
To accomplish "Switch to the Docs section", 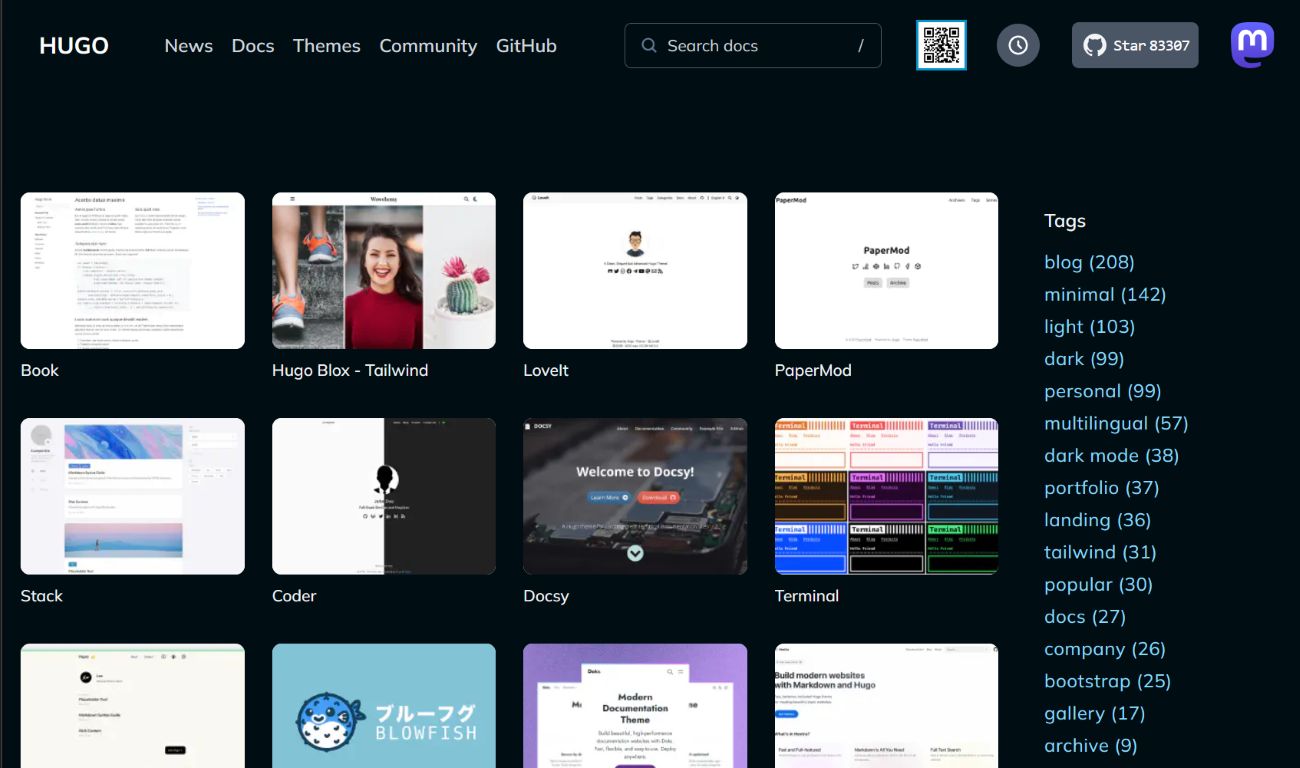I will coord(252,46).
